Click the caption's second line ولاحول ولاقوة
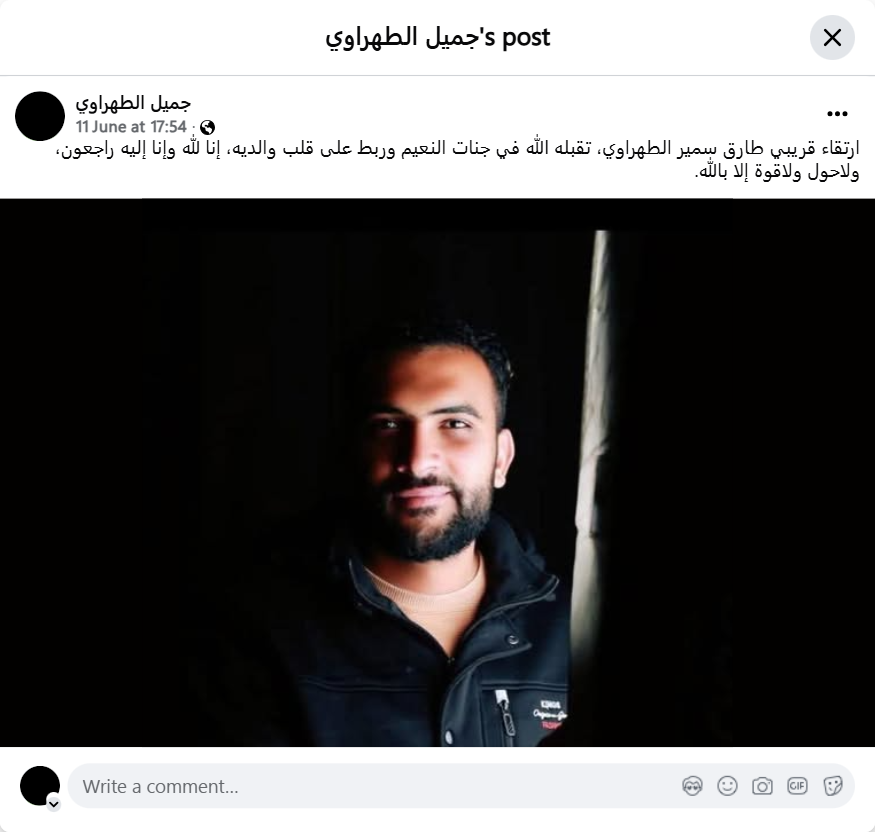Screen dimensions: 875x832 pyautogui.click(x=777, y=172)
